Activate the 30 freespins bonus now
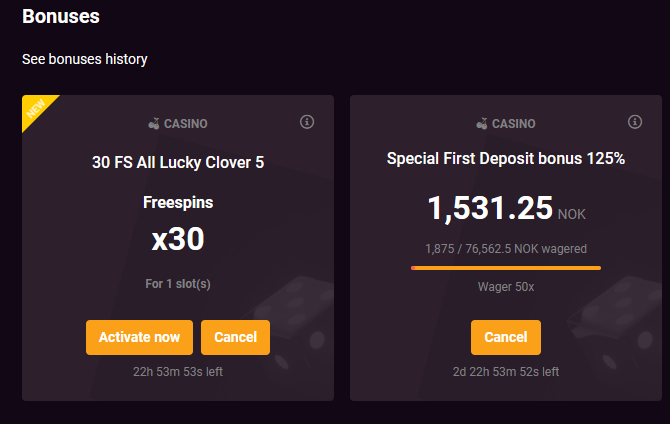The image size is (670, 424). coord(139,337)
